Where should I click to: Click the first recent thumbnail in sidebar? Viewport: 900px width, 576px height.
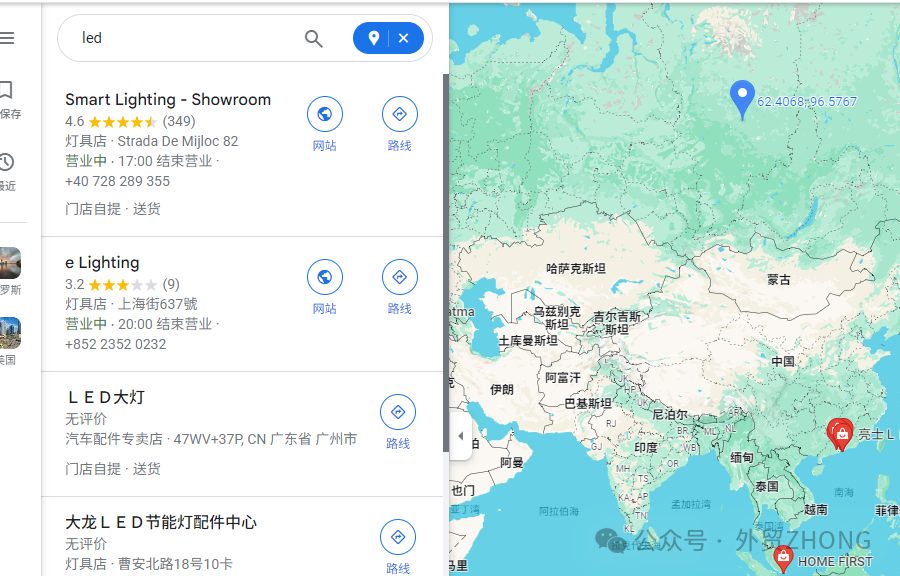(10, 263)
